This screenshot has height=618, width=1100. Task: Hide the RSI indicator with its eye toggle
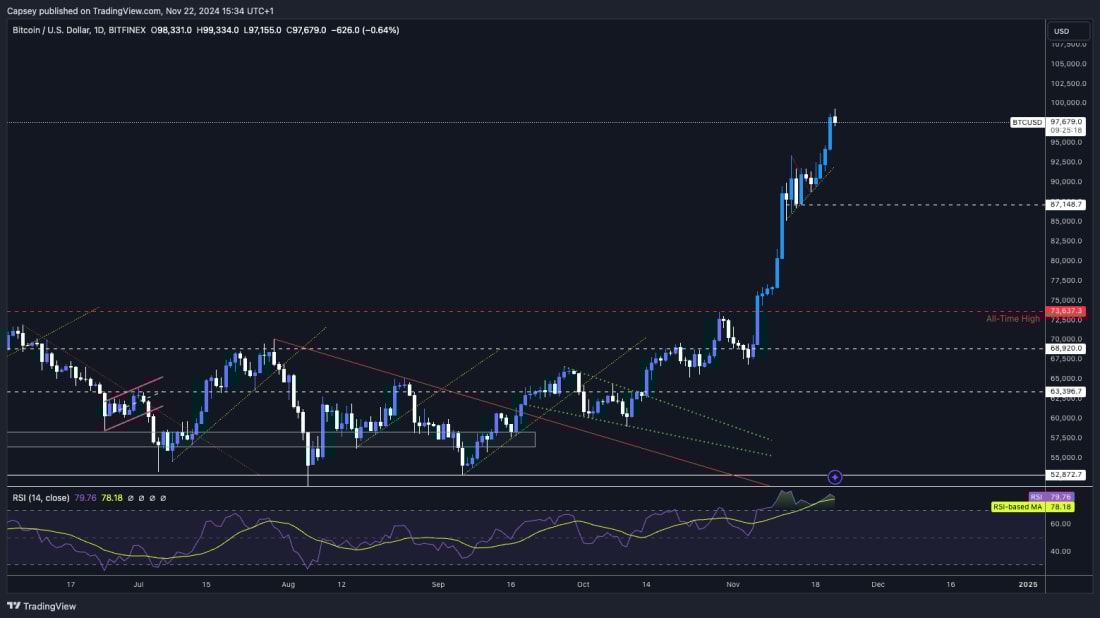pos(130,495)
